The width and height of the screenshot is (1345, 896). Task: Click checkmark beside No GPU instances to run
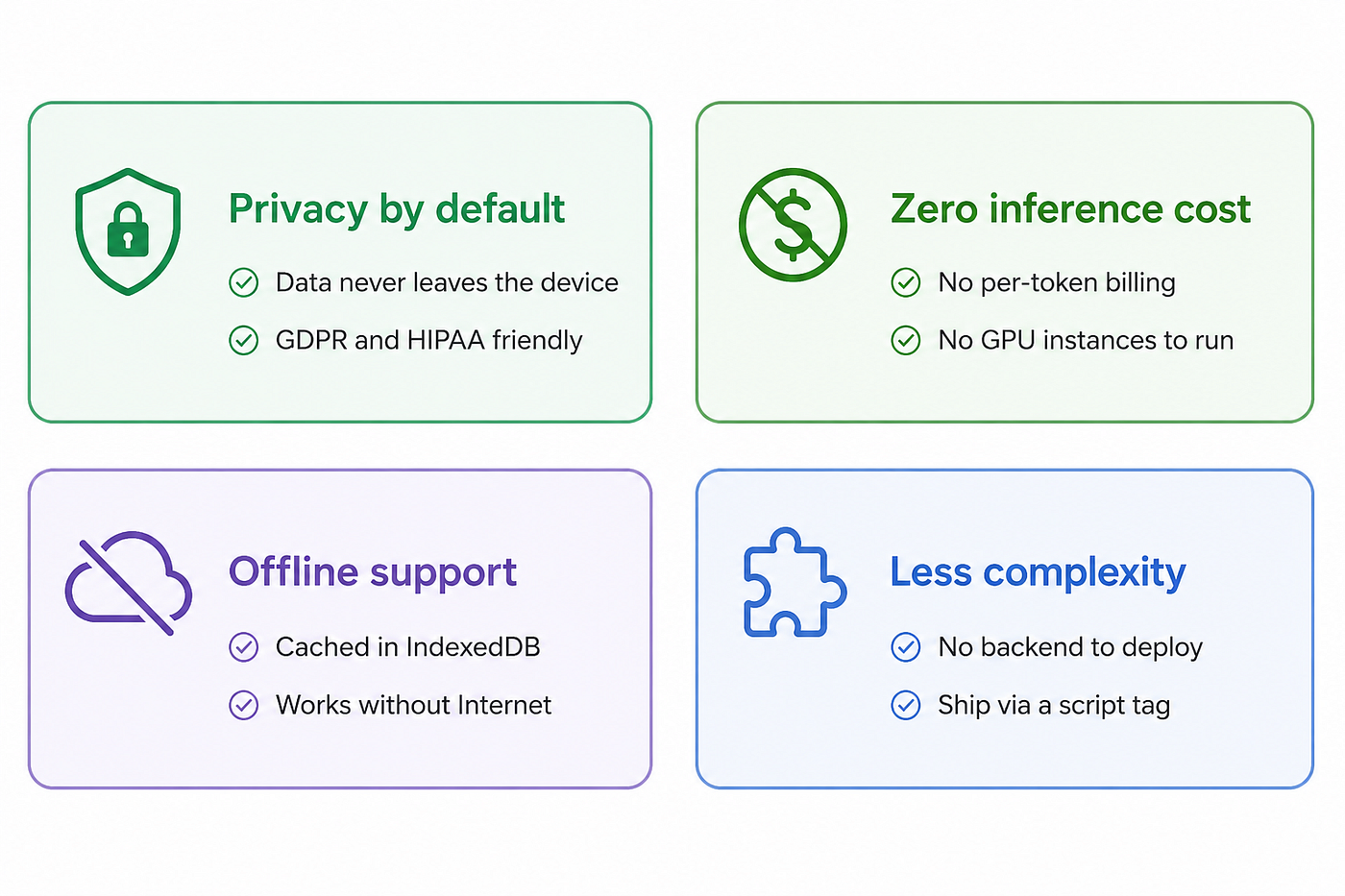click(x=906, y=340)
